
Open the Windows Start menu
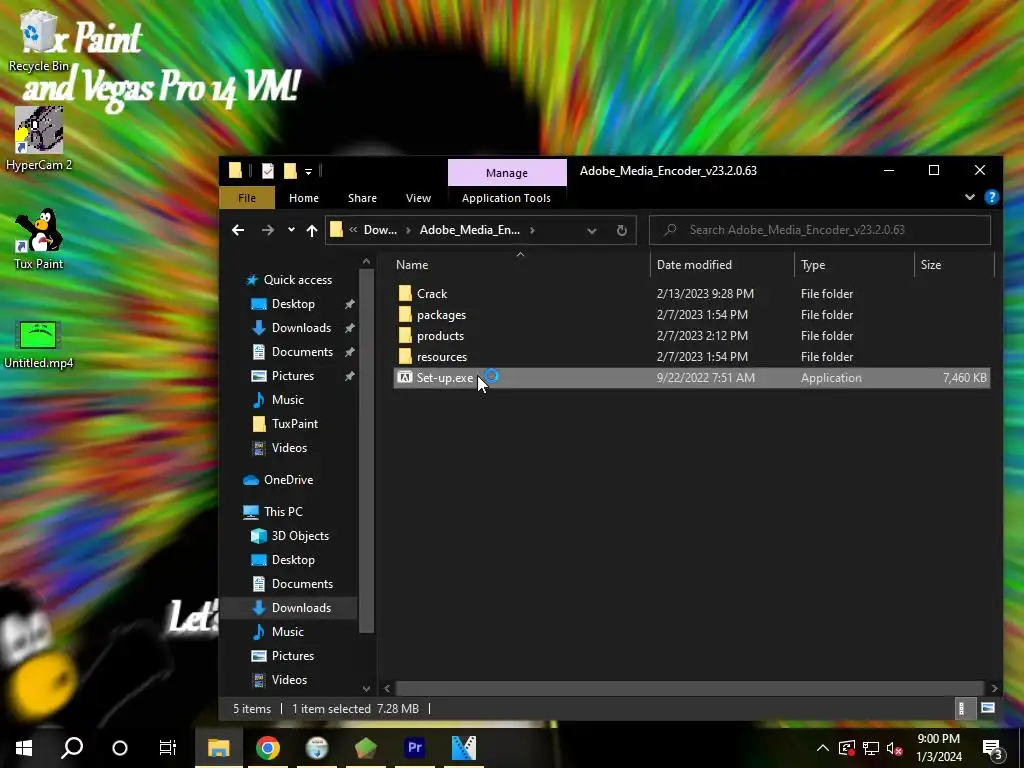pos(24,747)
